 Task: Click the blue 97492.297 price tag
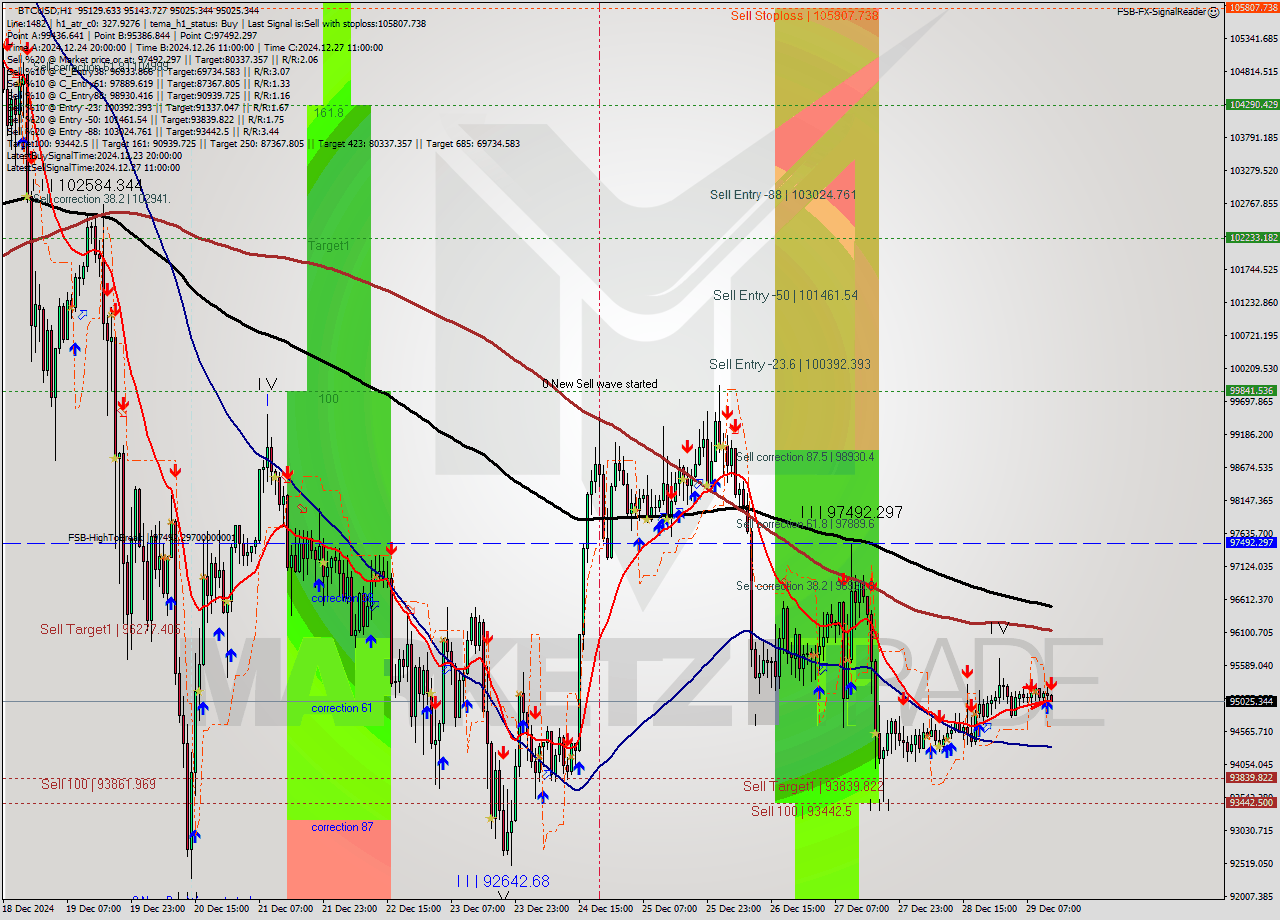[1252, 542]
